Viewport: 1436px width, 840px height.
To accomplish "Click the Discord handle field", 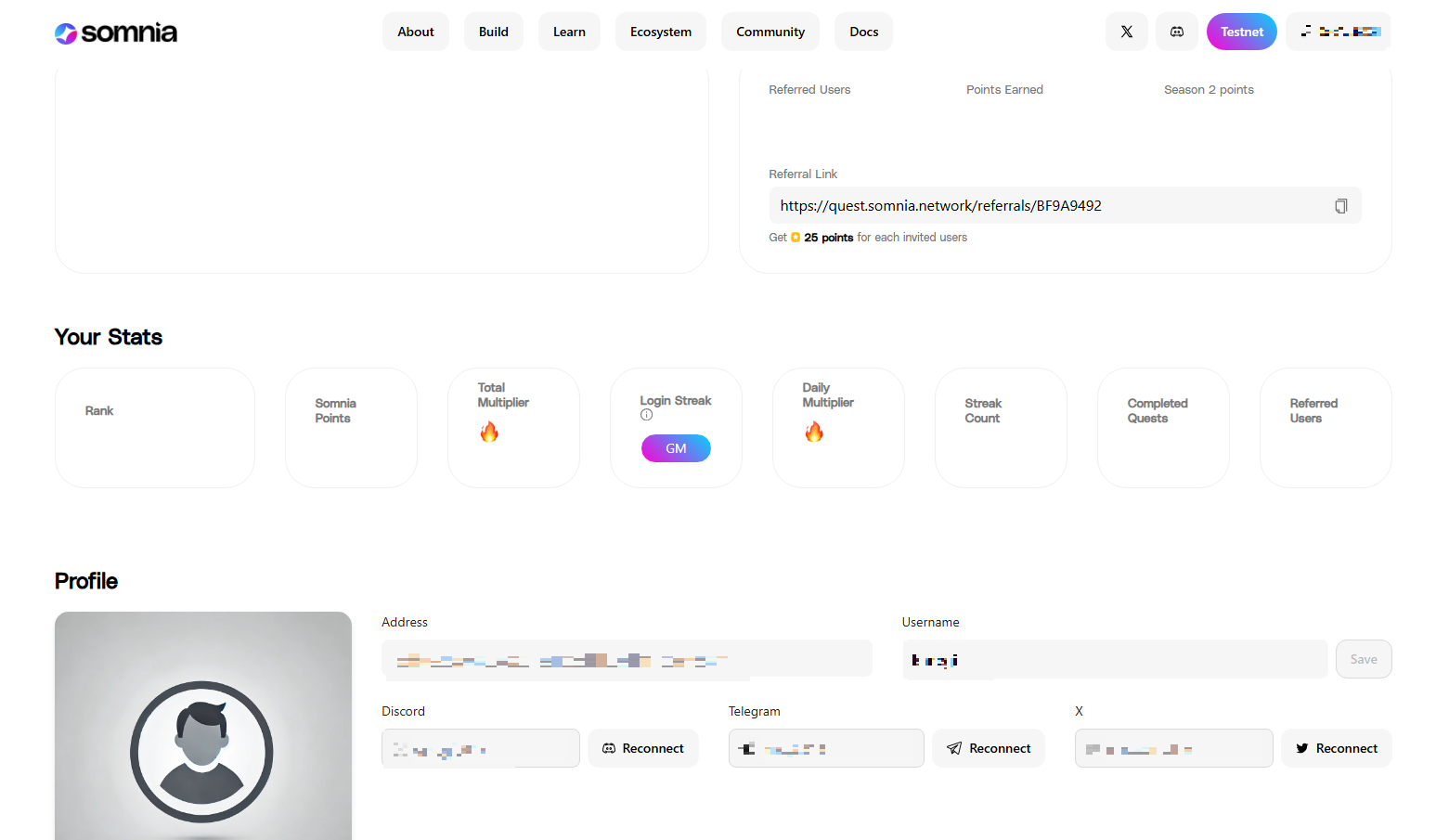I will pyautogui.click(x=481, y=748).
